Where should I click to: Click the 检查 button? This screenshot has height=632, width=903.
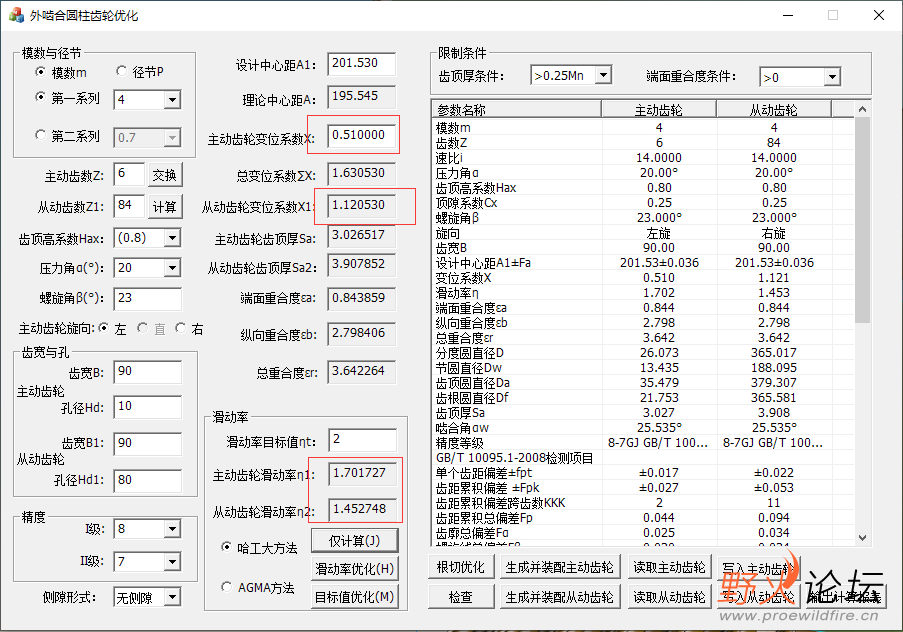pos(461,597)
